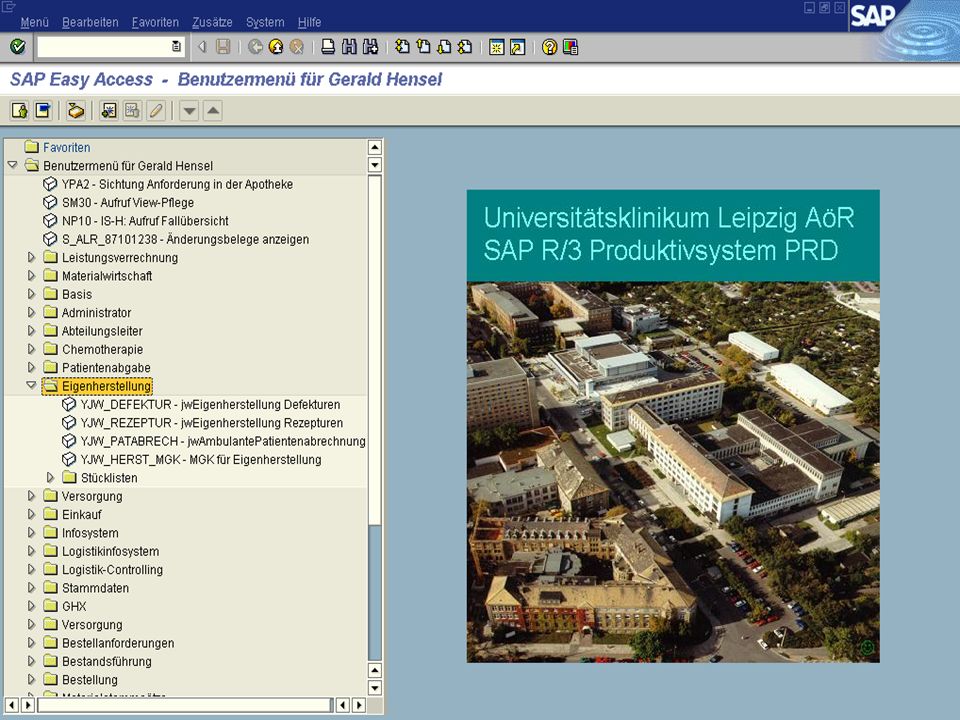This screenshot has height=720, width=960.
Task: Open the System menu
Action: pyautogui.click(x=265, y=22)
